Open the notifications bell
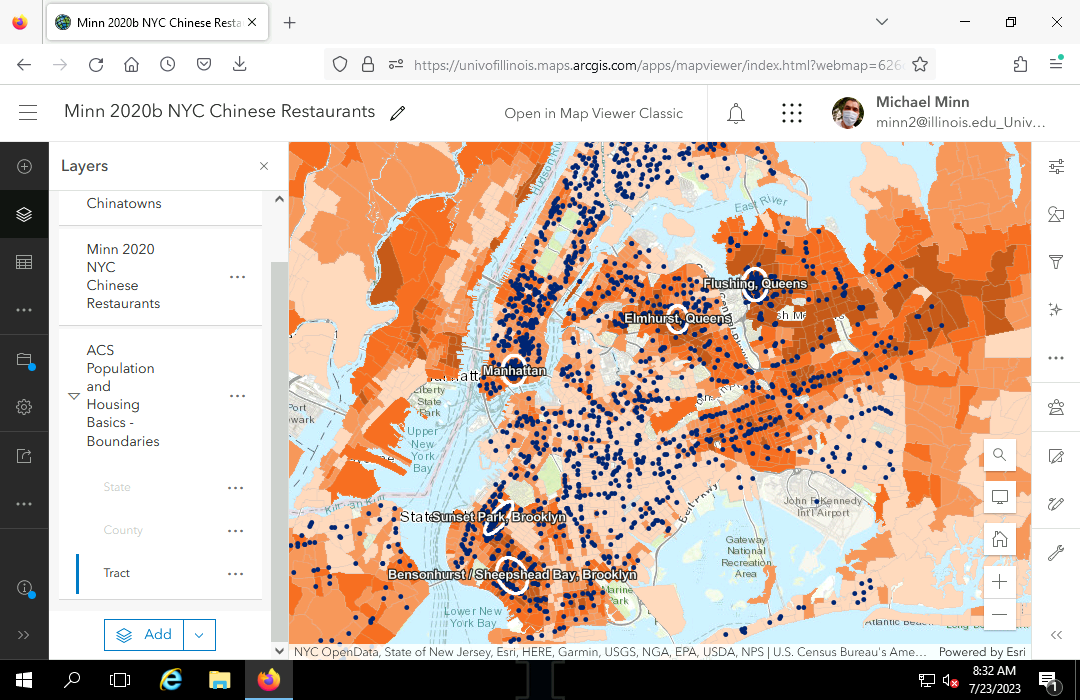Image resolution: width=1080 pixels, height=700 pixels. tap(736, 113)
